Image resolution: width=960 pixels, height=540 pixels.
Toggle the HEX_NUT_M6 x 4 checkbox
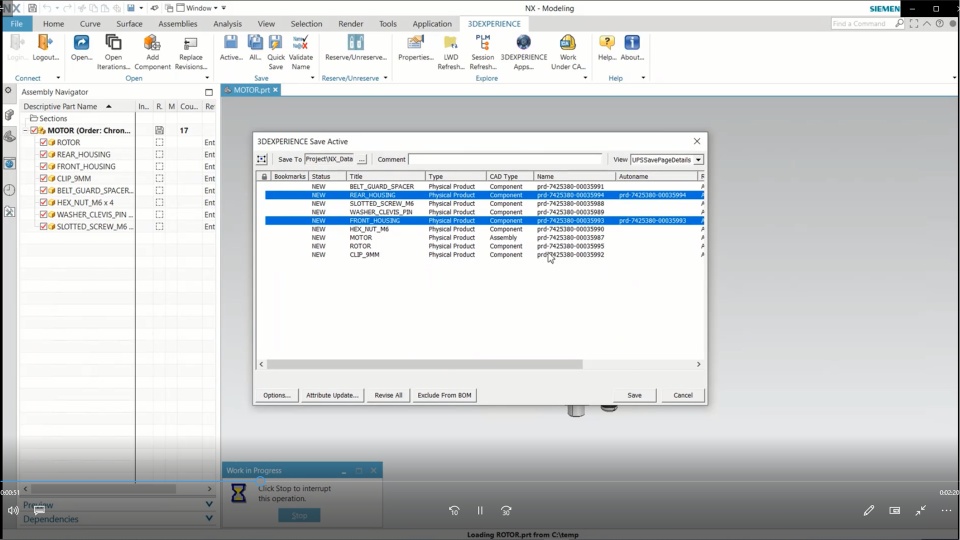coord(43,202)
